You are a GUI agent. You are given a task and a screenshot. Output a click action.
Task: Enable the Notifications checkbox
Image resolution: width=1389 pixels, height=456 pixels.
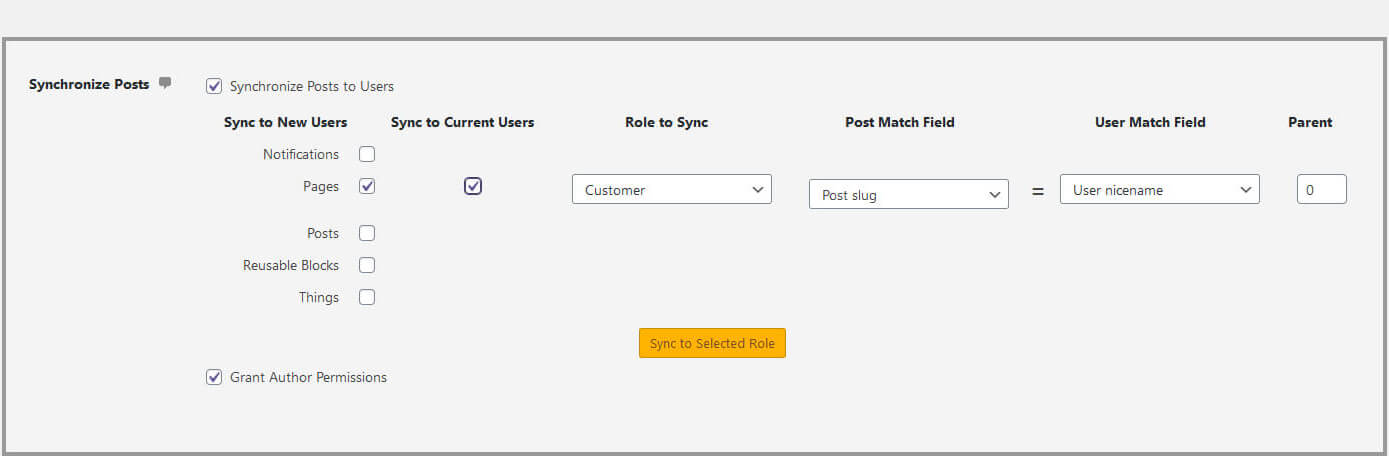[367, 154]
